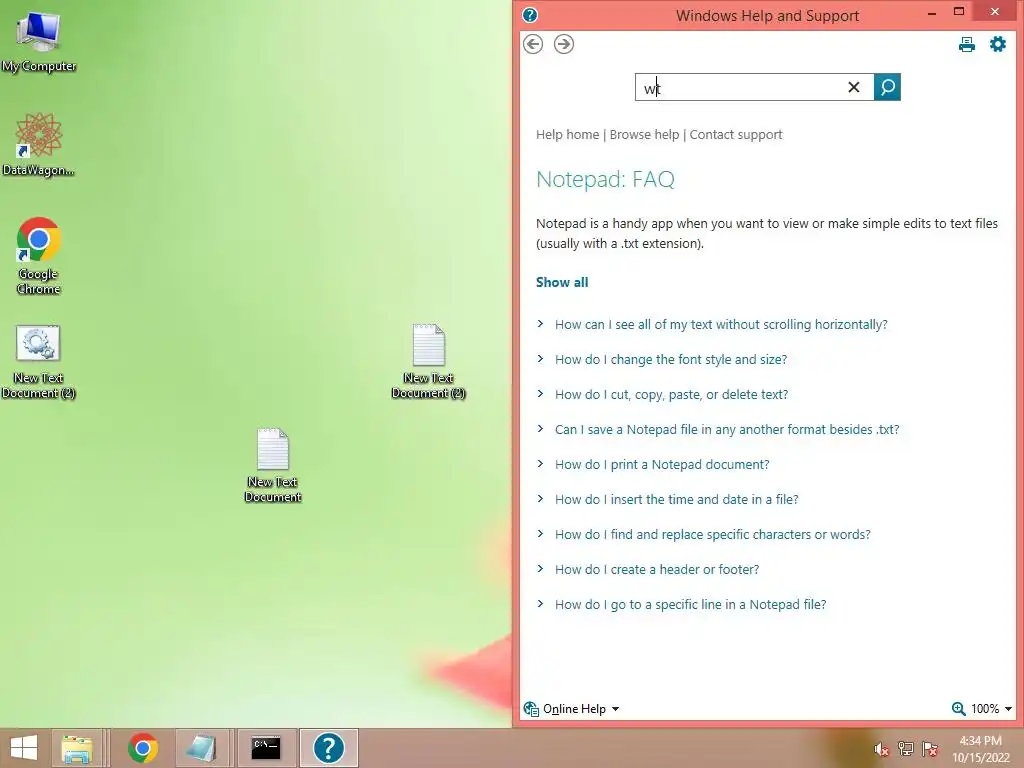Open the Online Help dropdown
The image size is (1024, 768).
(581, 709)
